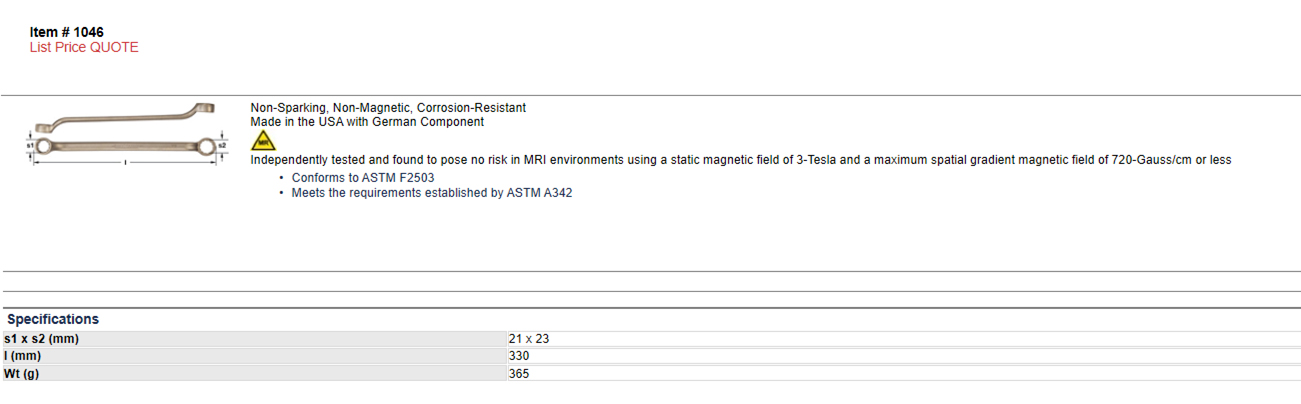Click the s1 dimension marker on wrench diagram

coord(30,147)
